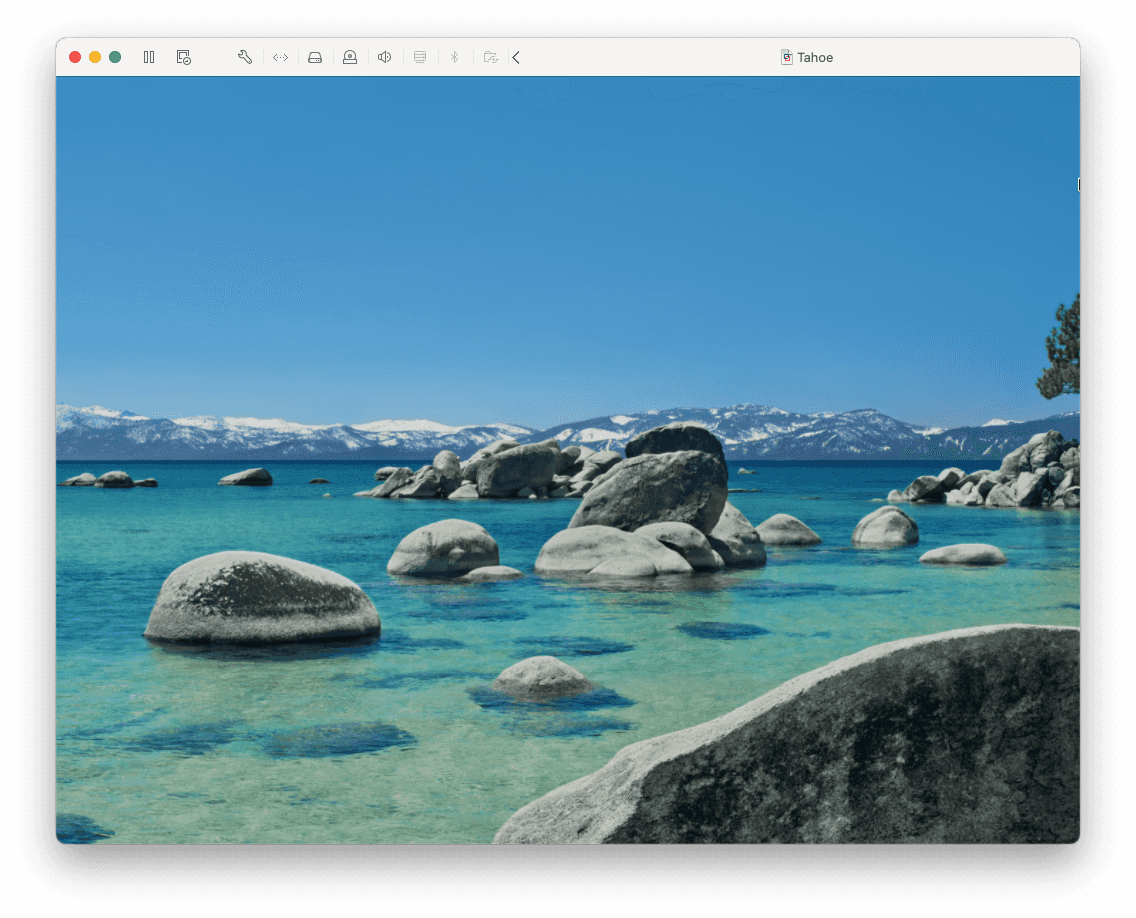1136x918 pixels.
Task: Click the Tahoe document proxy icon
Action: tap(787, 57)
